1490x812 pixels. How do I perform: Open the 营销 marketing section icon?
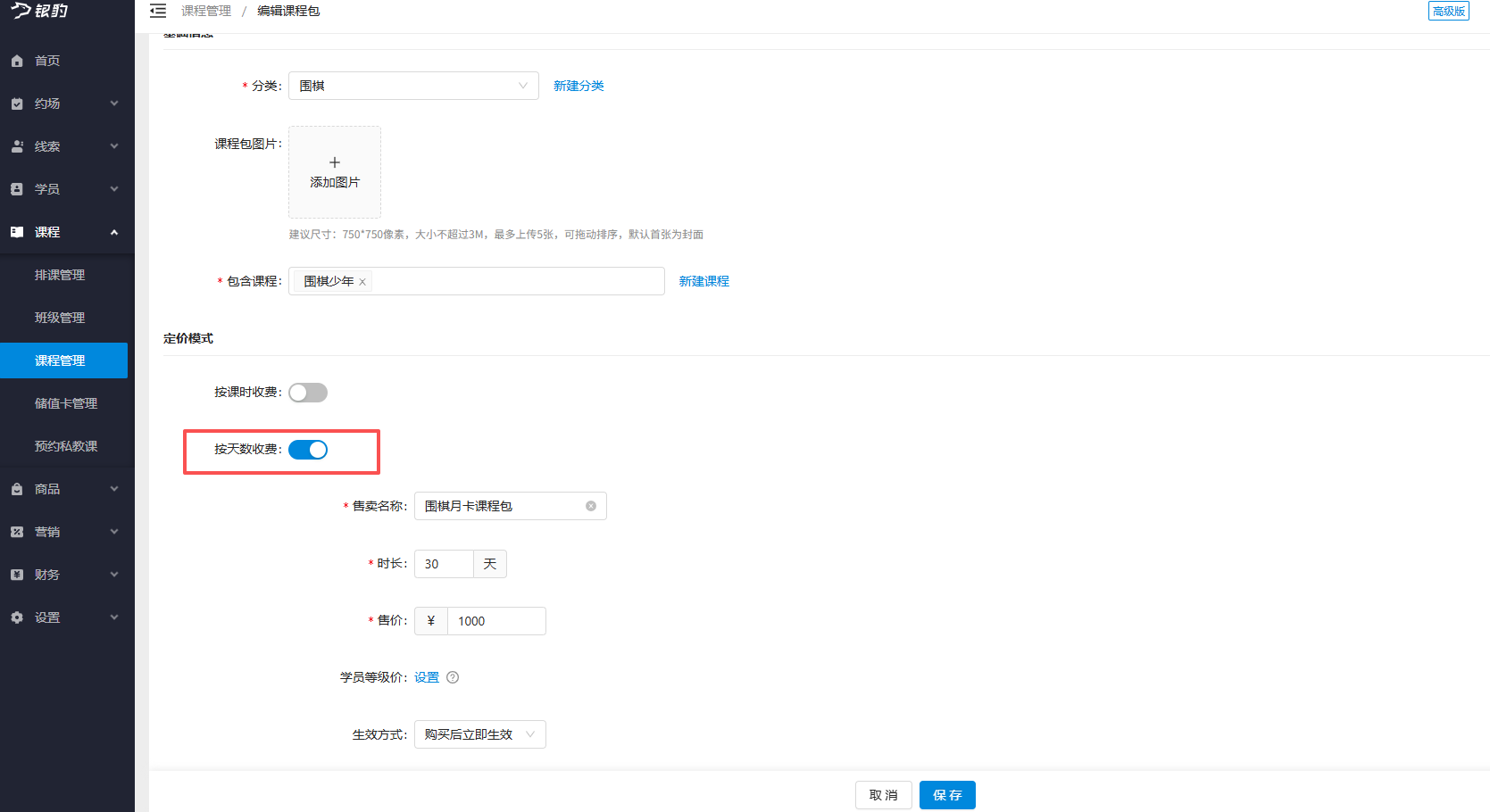17,531
